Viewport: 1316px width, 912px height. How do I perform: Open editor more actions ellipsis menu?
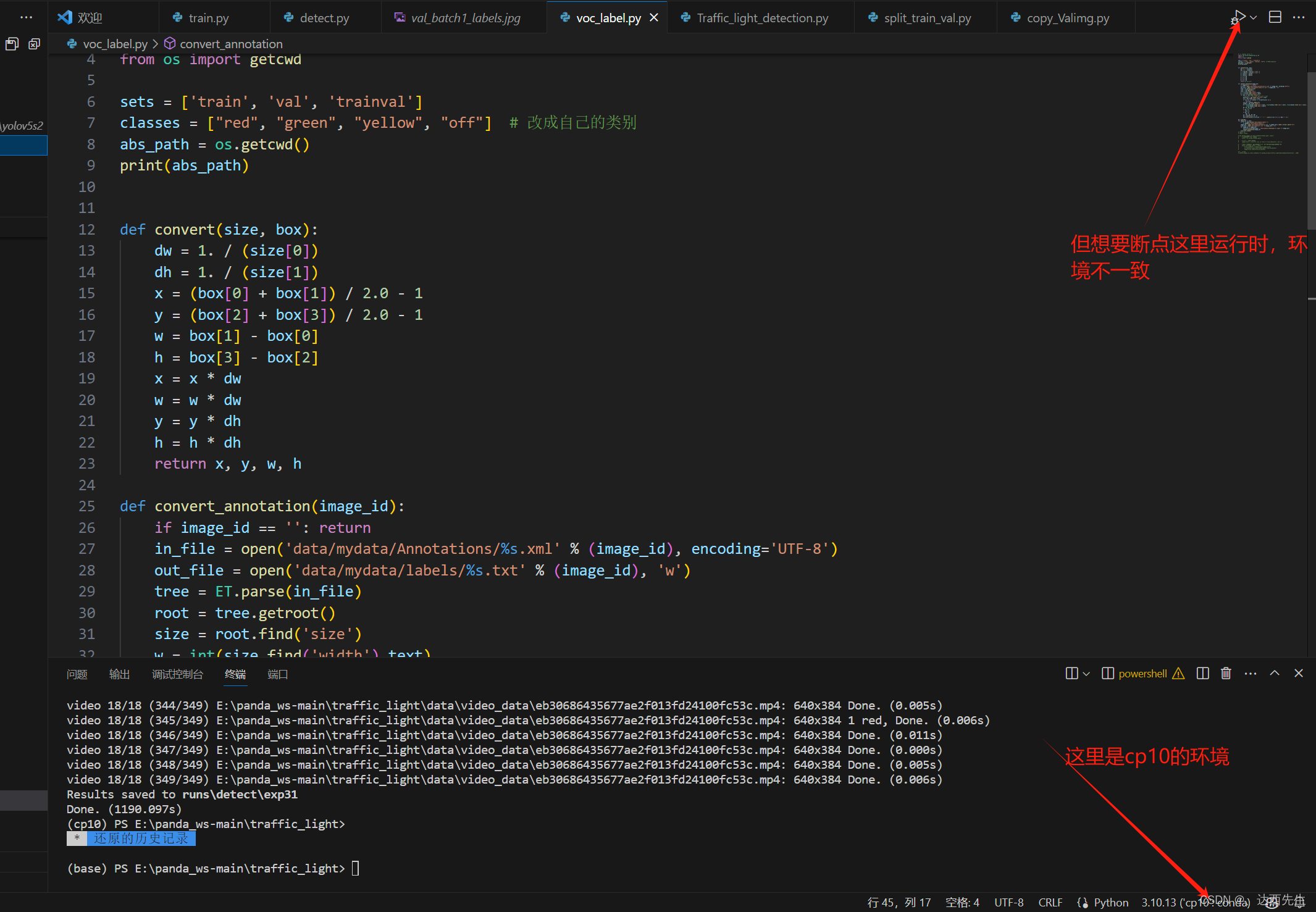[1299, 17]
